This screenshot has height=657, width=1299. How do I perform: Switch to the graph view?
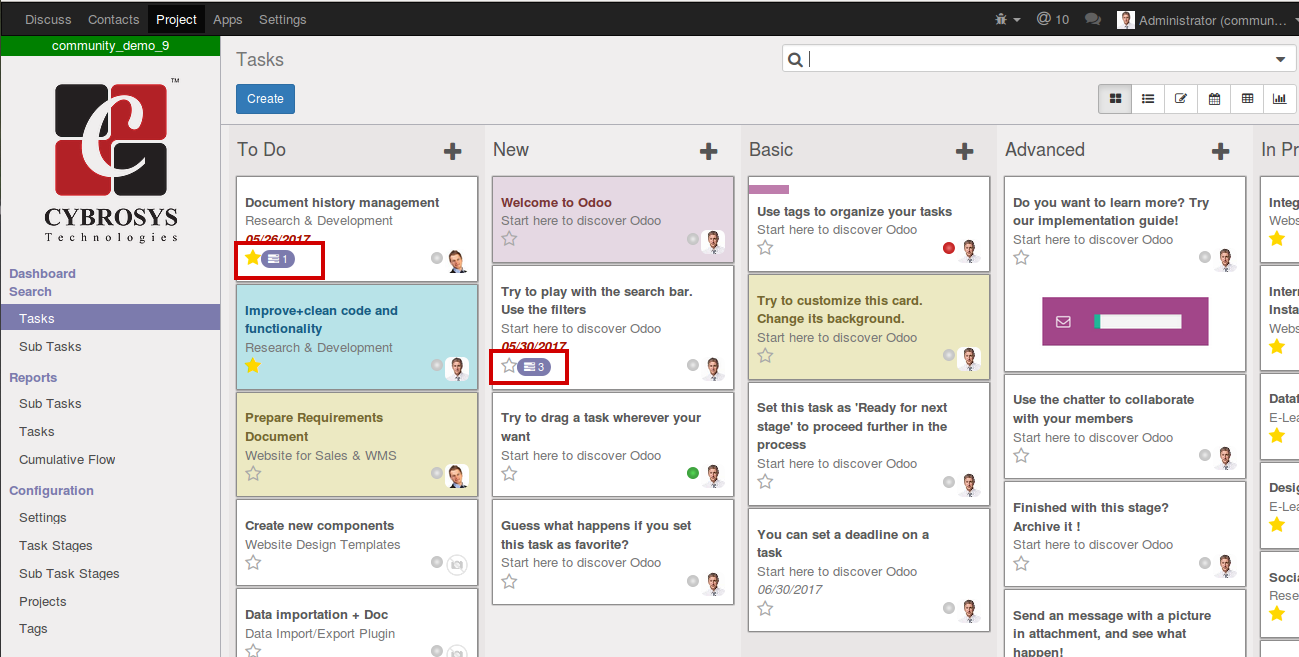1280,99
